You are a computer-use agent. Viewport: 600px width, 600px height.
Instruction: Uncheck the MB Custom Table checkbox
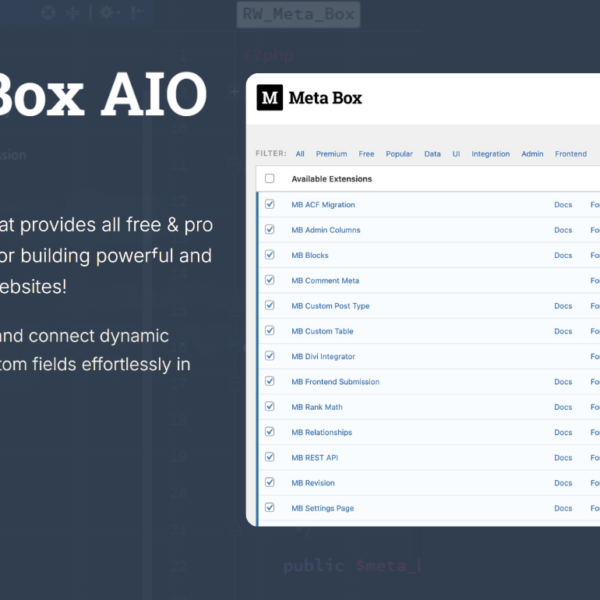point(269,330)
